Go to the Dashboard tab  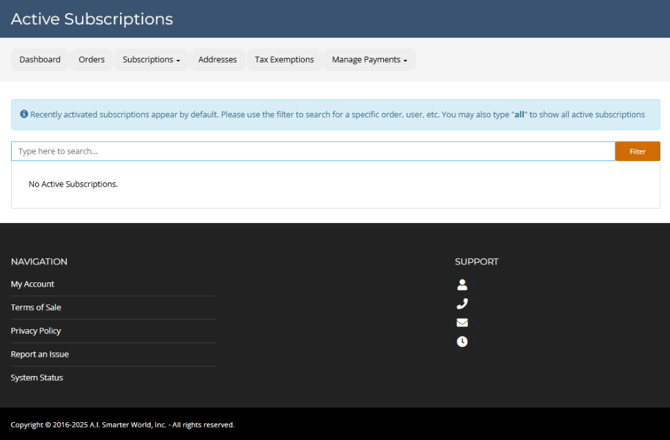point(40,60)
